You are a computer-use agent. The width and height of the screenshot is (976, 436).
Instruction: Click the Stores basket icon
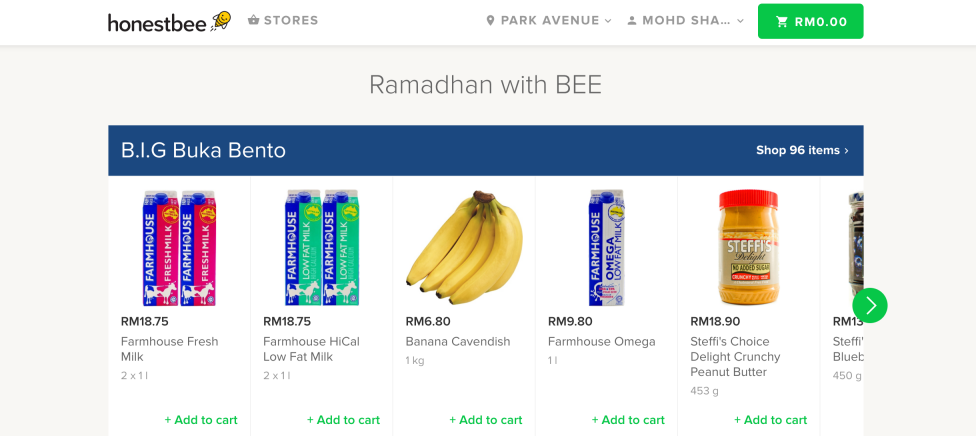point(253,20)
